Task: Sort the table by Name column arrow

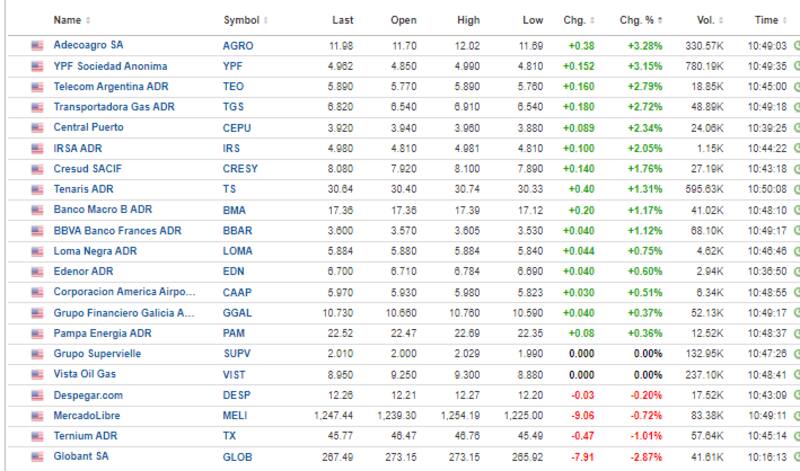Action: (x=87, y=20)
